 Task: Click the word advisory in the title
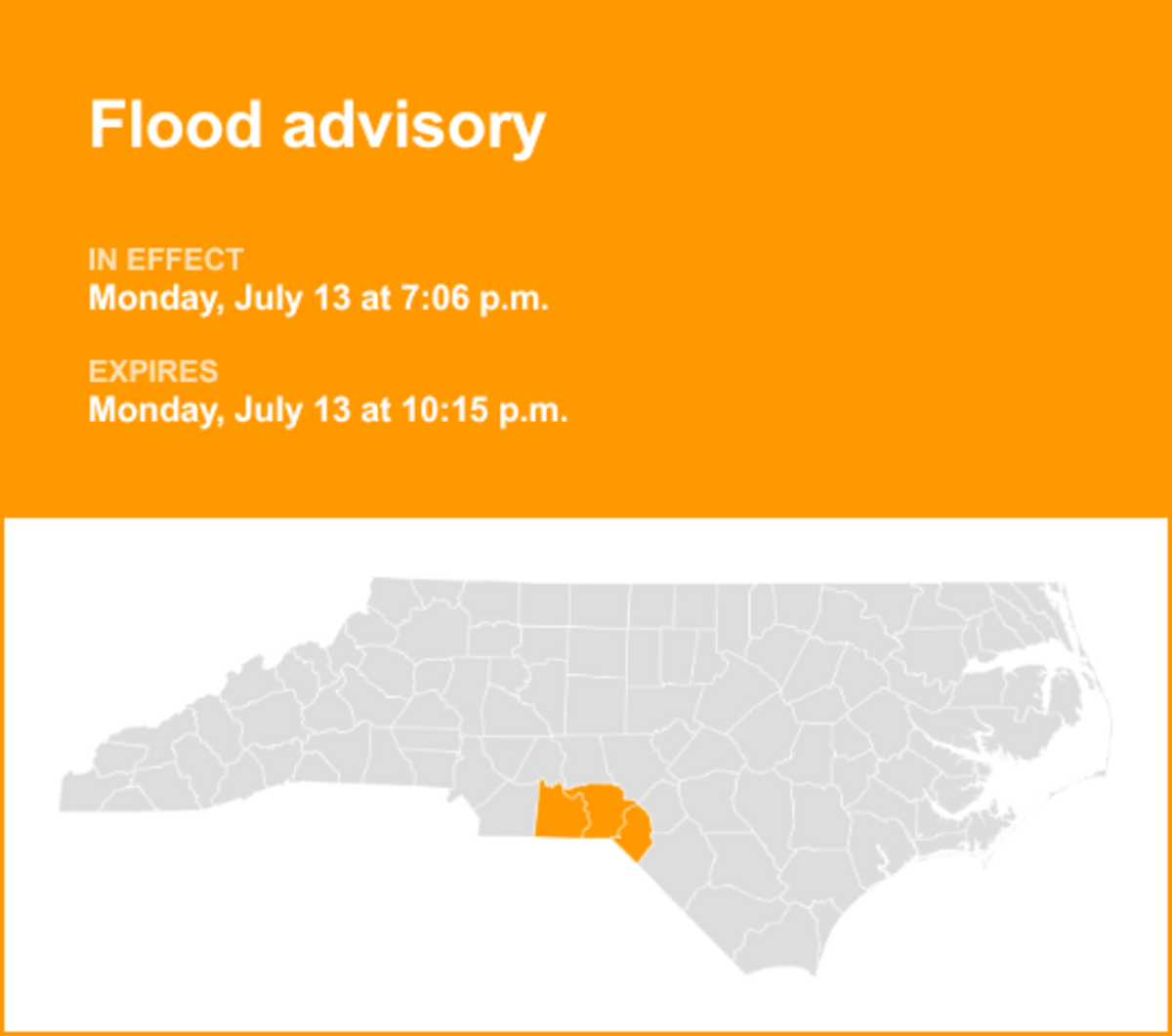413,127
